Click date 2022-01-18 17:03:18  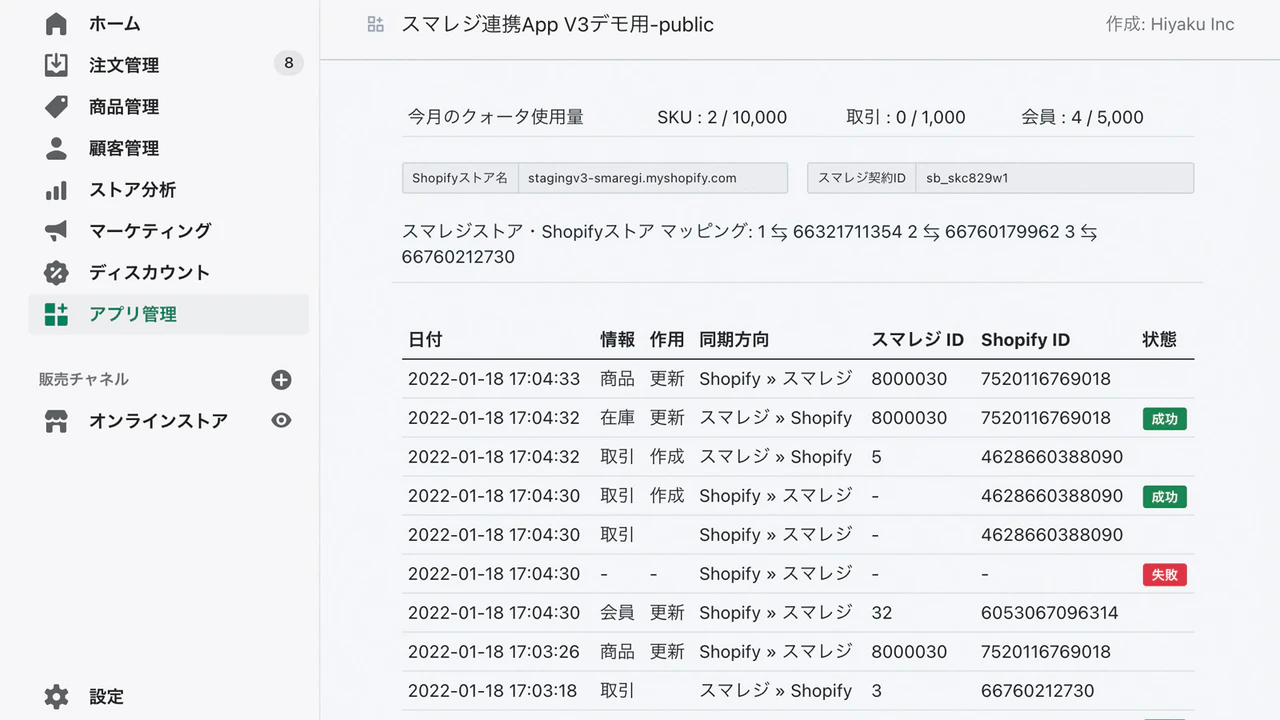494,691
